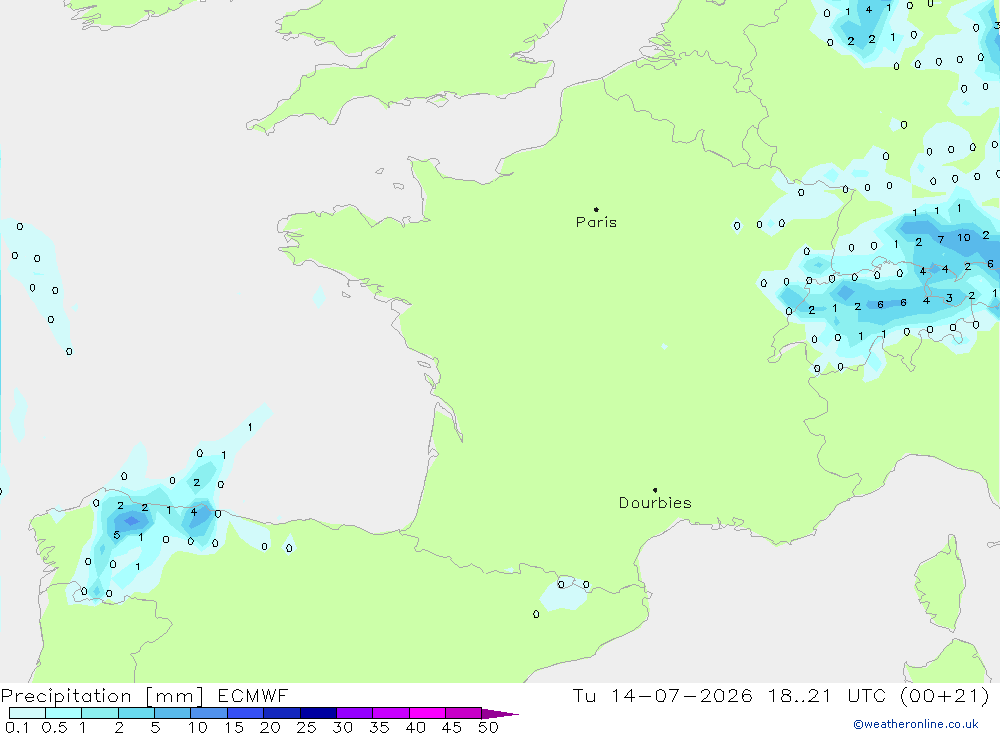
Task: Click the precipitation value 10 near Germany
Action: point(964,237)
